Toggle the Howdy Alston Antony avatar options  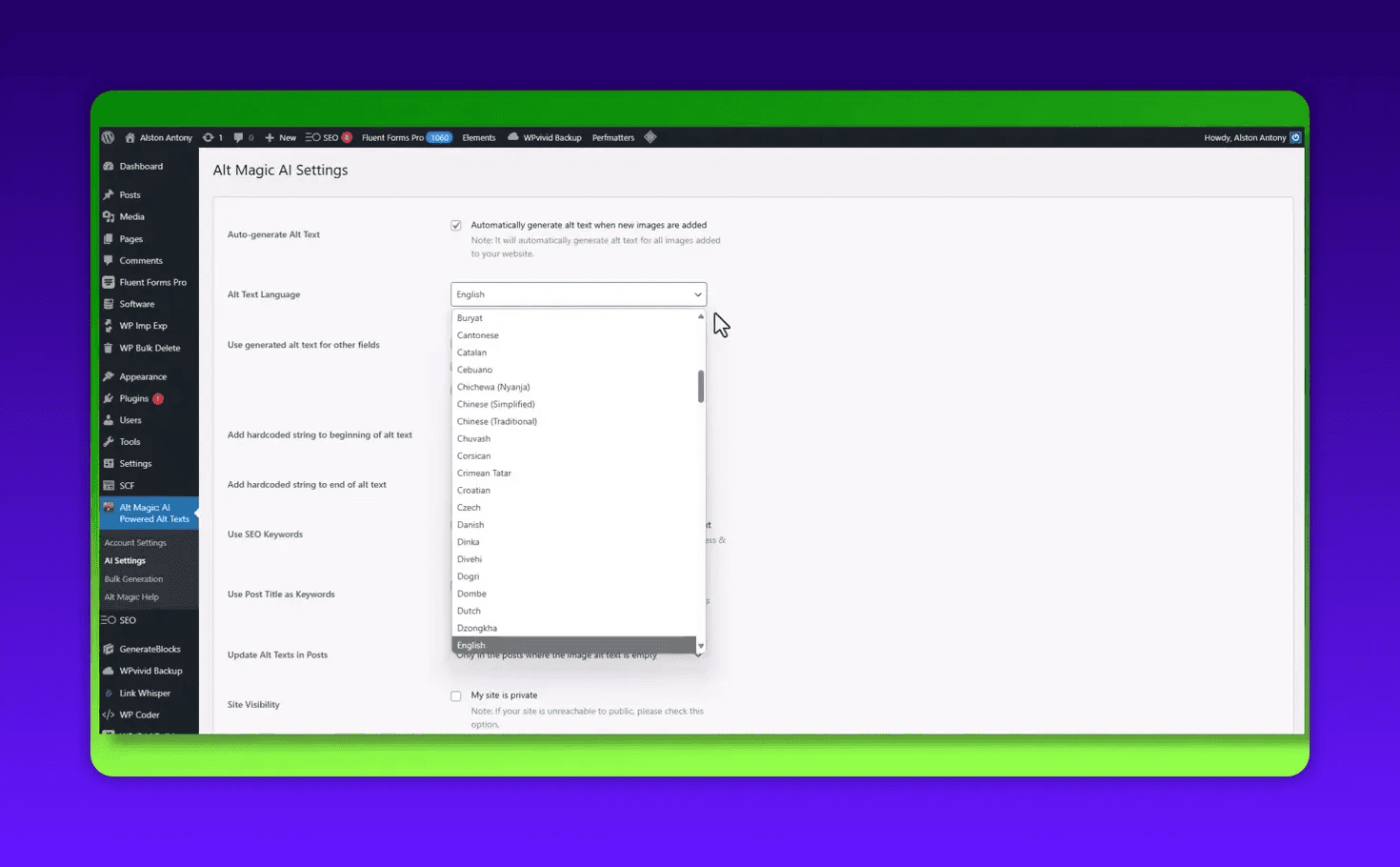pos(1295,137)
